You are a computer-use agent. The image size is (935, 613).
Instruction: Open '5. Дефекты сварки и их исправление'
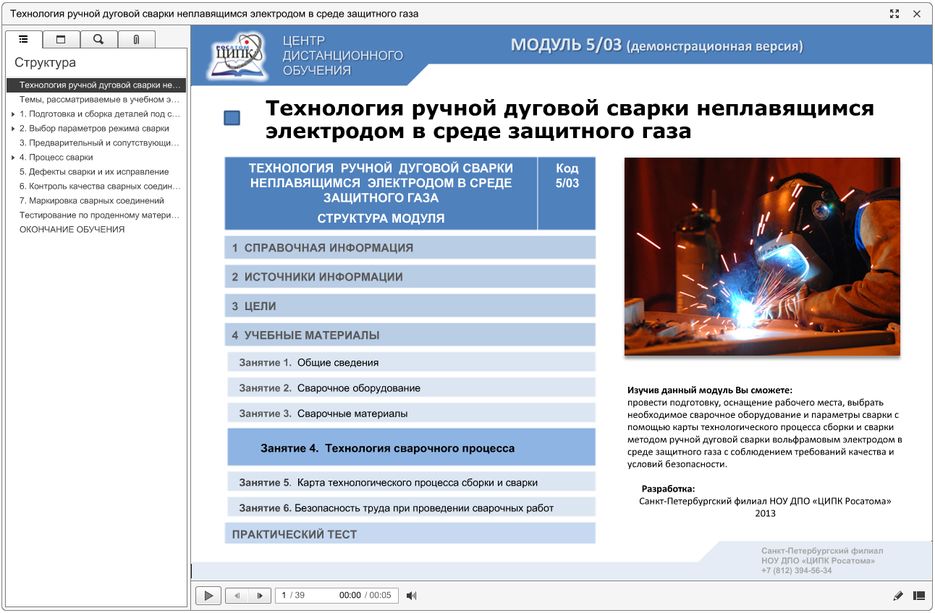pos(94,172)
